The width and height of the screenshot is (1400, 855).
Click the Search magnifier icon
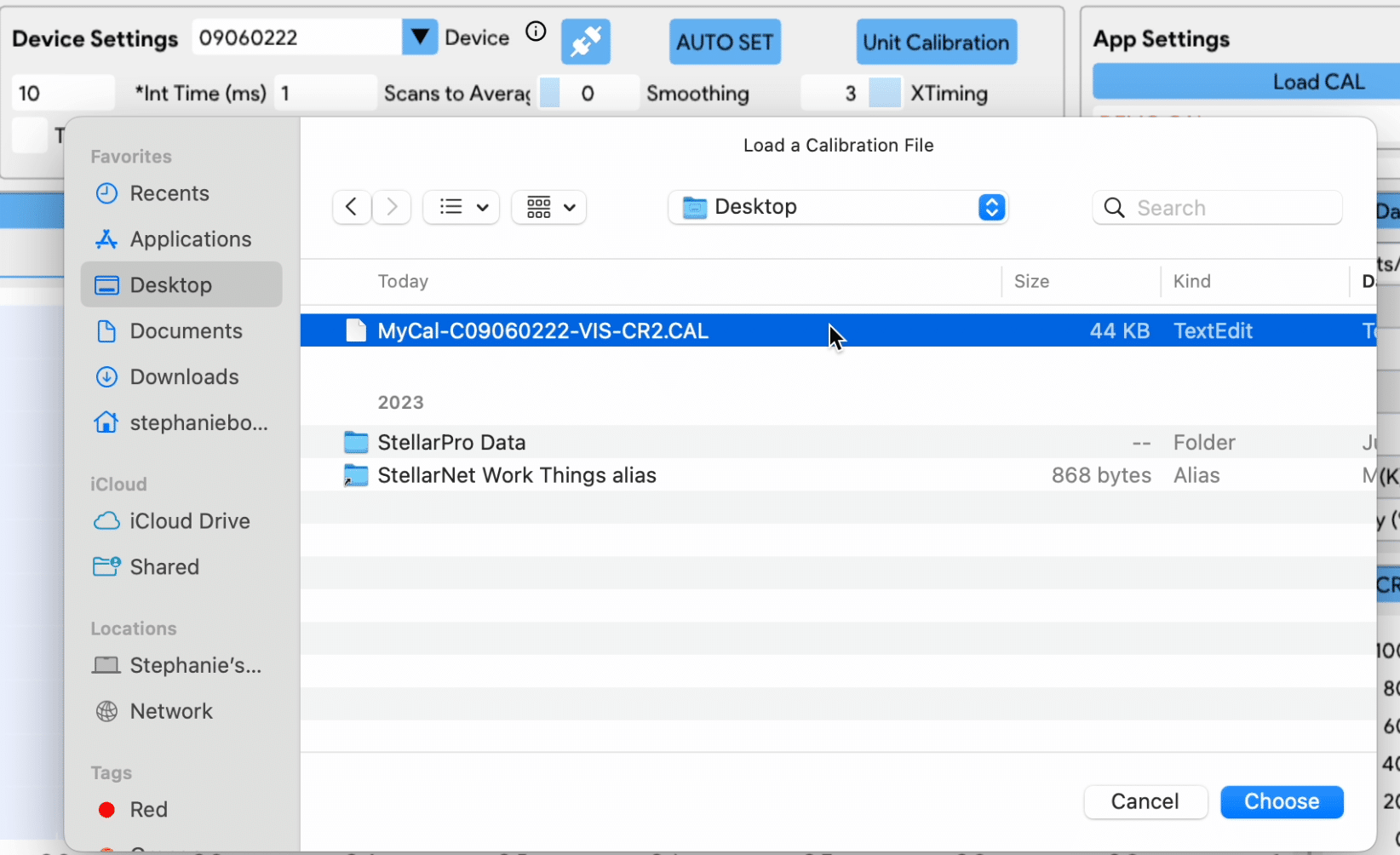coord(1114,208)
